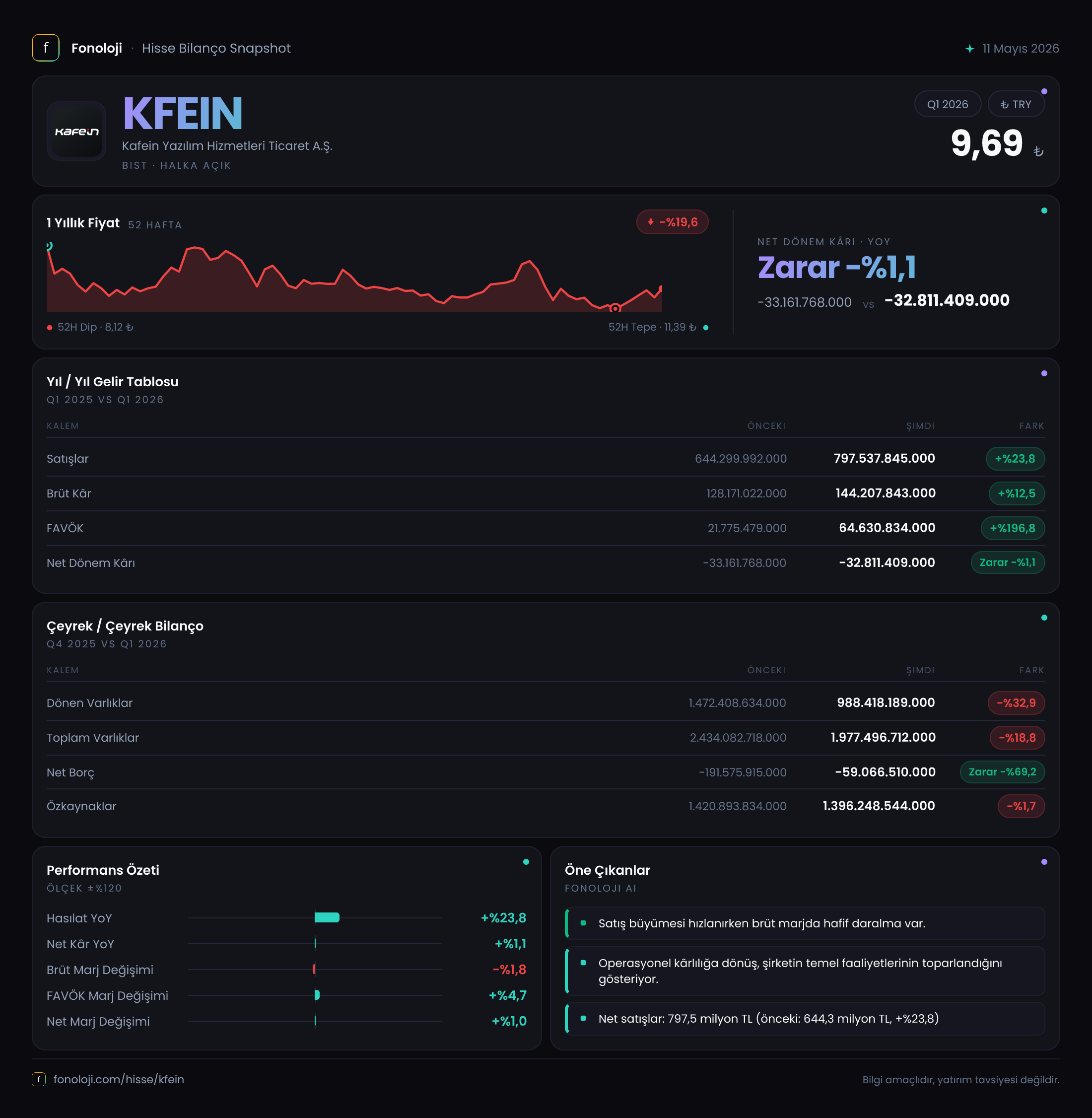The height and width of the screenshot is (1118, 1092).
Task: Click the highlight about "Operasyonel kârlılığa dönüş"
Action: click(x=805, y=971)
